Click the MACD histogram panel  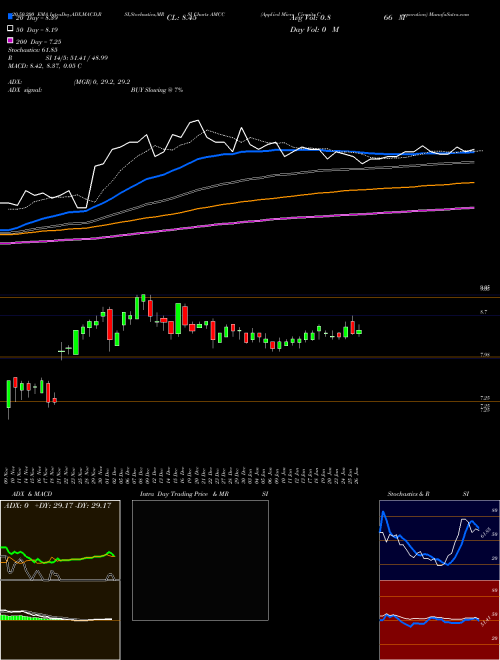[x=60, y=620]
